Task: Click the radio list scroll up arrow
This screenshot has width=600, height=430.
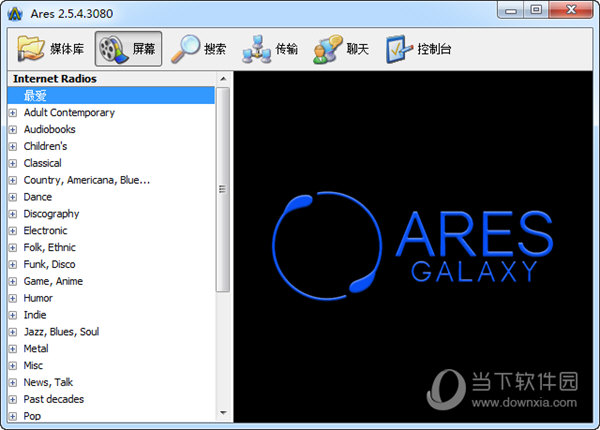Action: click(223, 79)
